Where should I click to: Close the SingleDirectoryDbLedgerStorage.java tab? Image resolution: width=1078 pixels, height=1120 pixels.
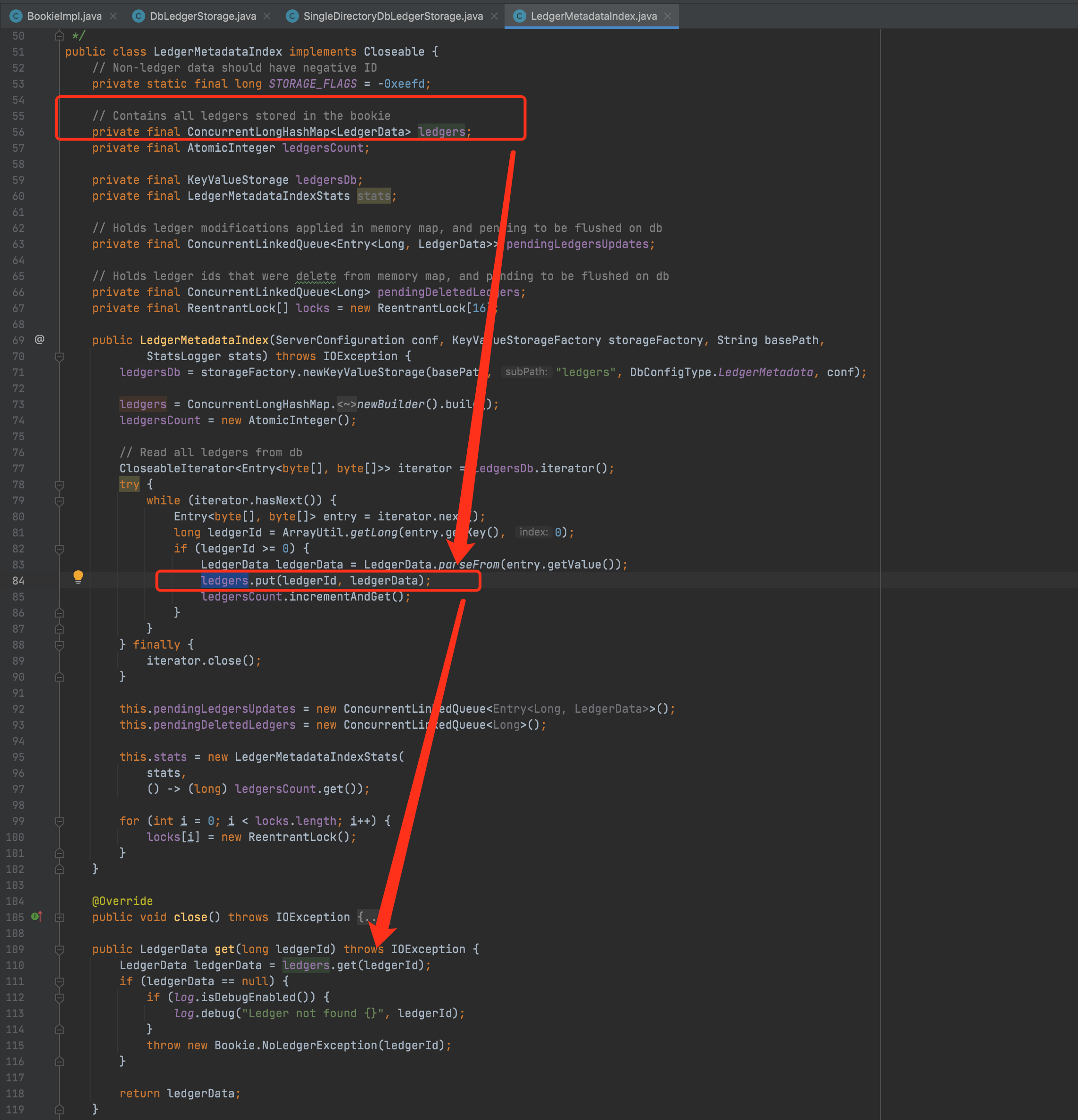point(494,16)
